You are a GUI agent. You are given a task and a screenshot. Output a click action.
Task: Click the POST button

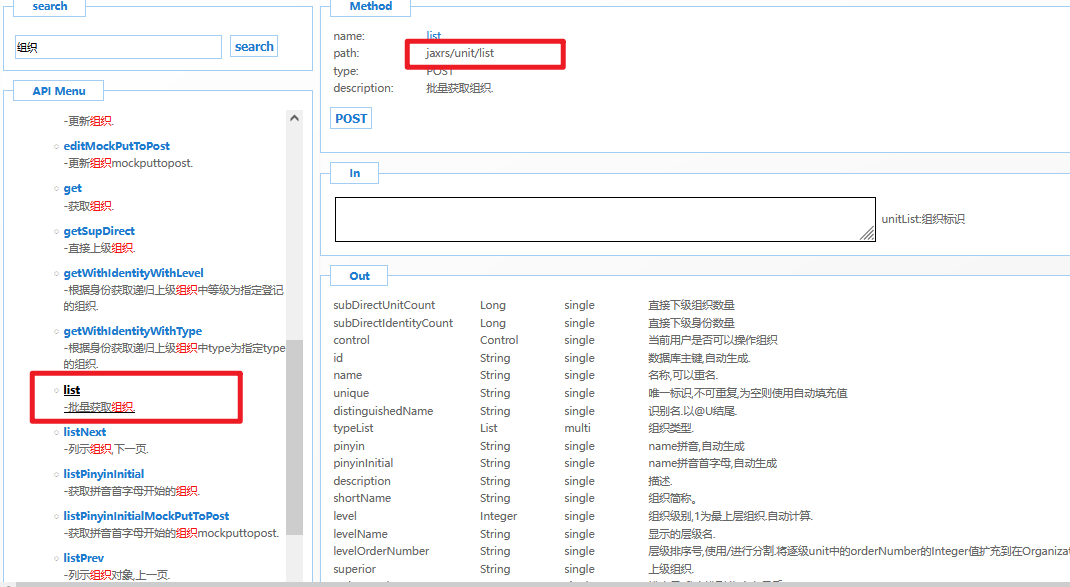(x=351, y=118)
